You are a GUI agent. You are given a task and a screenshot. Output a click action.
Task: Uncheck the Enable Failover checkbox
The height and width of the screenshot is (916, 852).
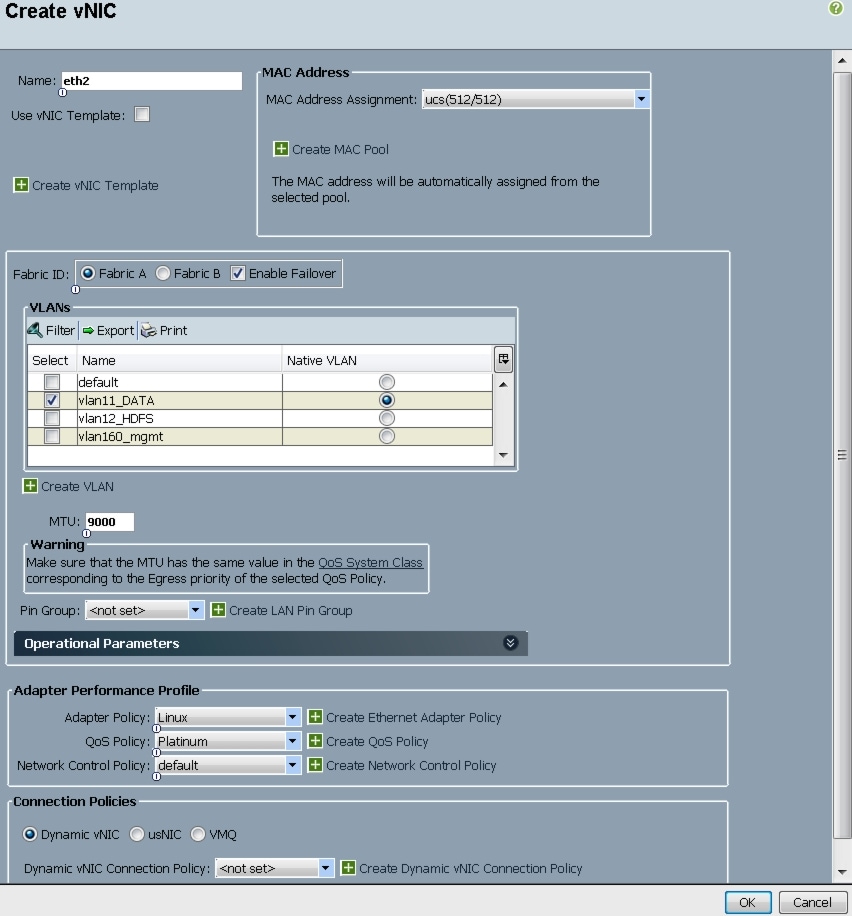237,273
